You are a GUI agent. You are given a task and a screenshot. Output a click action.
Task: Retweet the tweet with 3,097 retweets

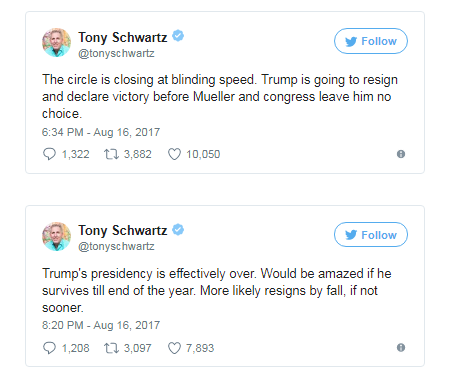point(111,348)
